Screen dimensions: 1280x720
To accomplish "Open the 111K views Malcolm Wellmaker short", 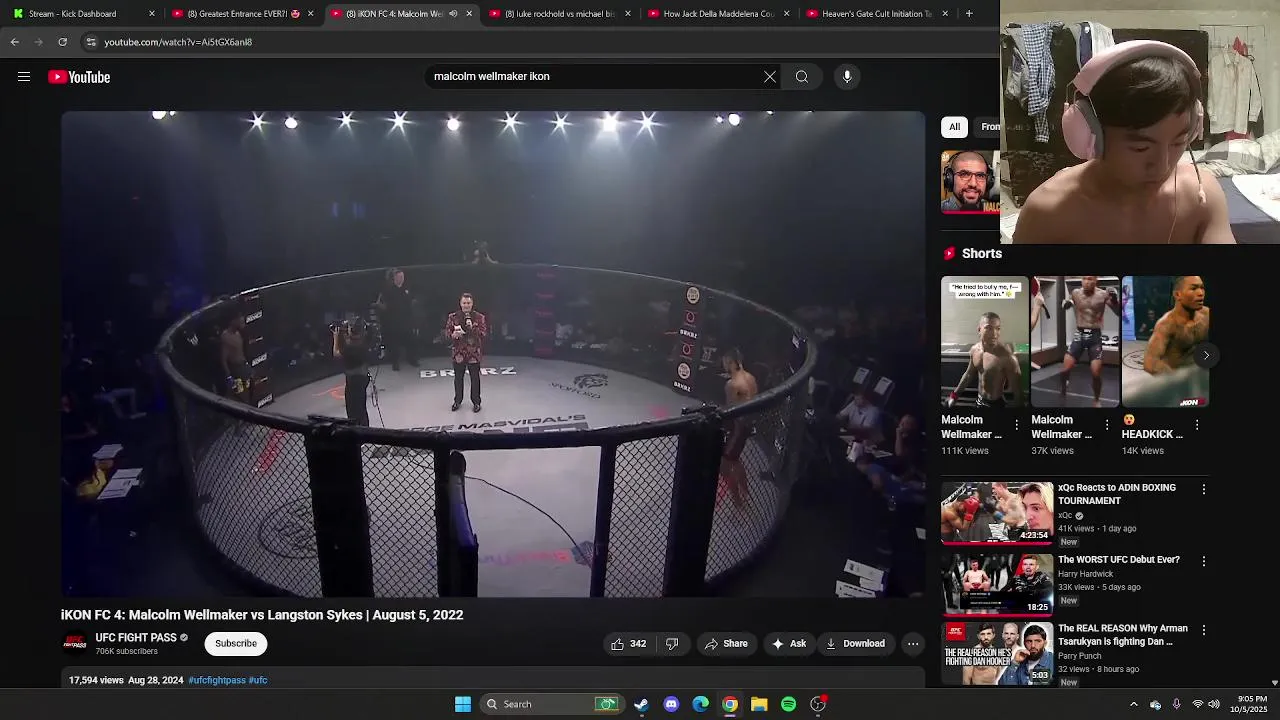I will pyautogui.click(x=984, y=342).
